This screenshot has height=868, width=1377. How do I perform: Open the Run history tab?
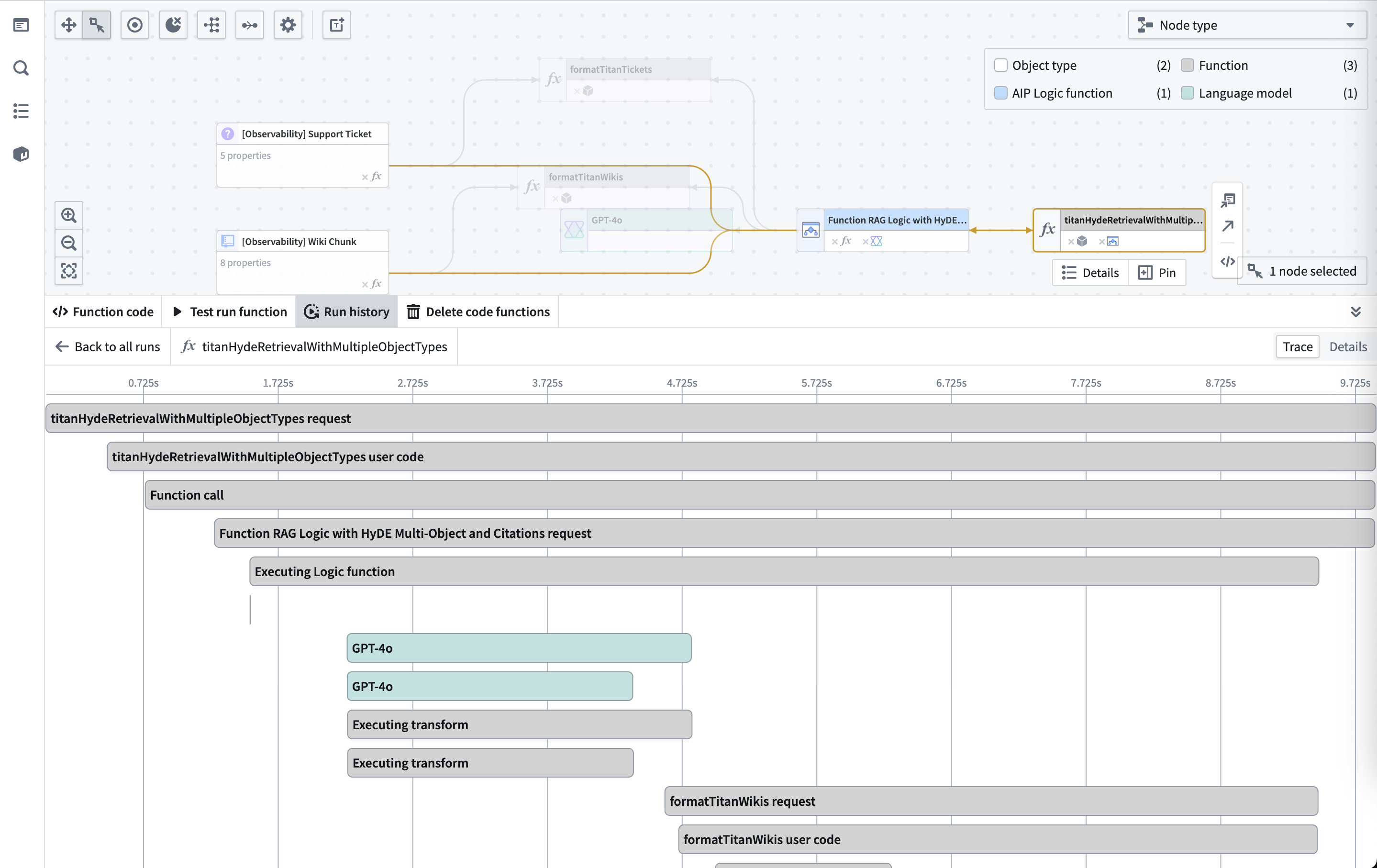346,312
